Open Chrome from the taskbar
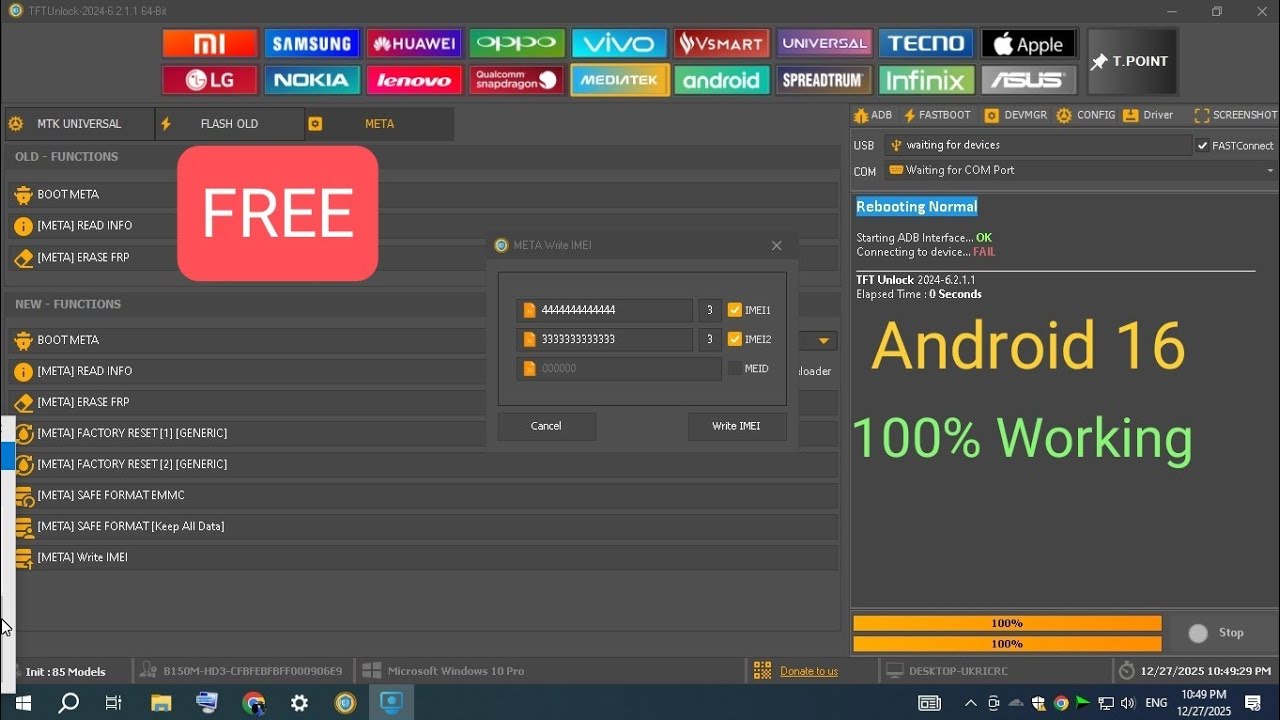The height and width of the screenshot is (720, 1280). [254, 703]
